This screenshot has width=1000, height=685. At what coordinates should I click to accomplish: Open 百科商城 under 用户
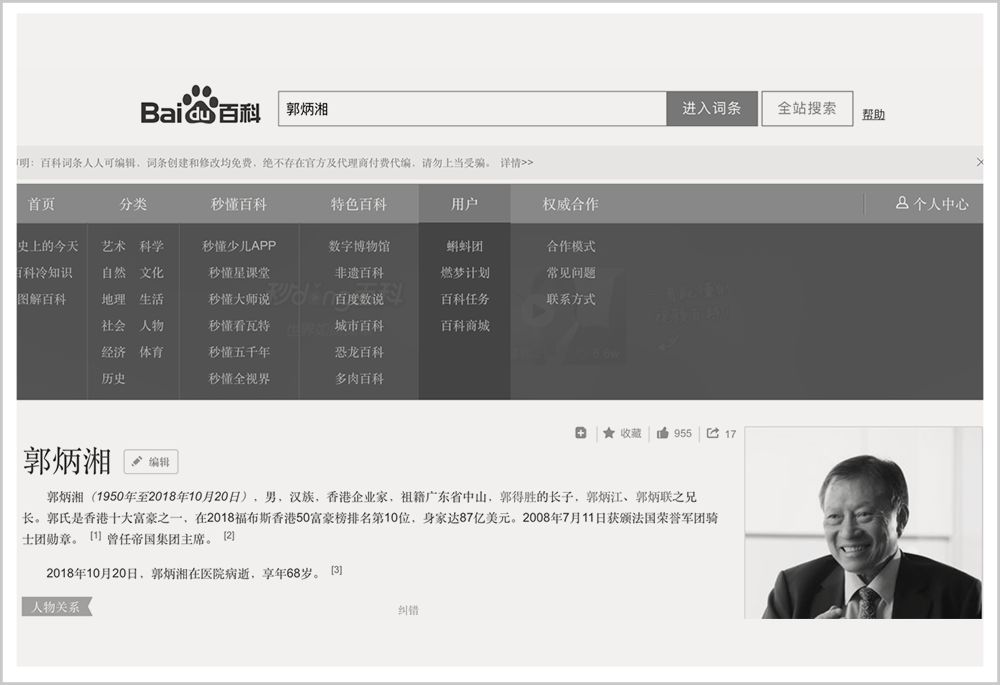465,325
